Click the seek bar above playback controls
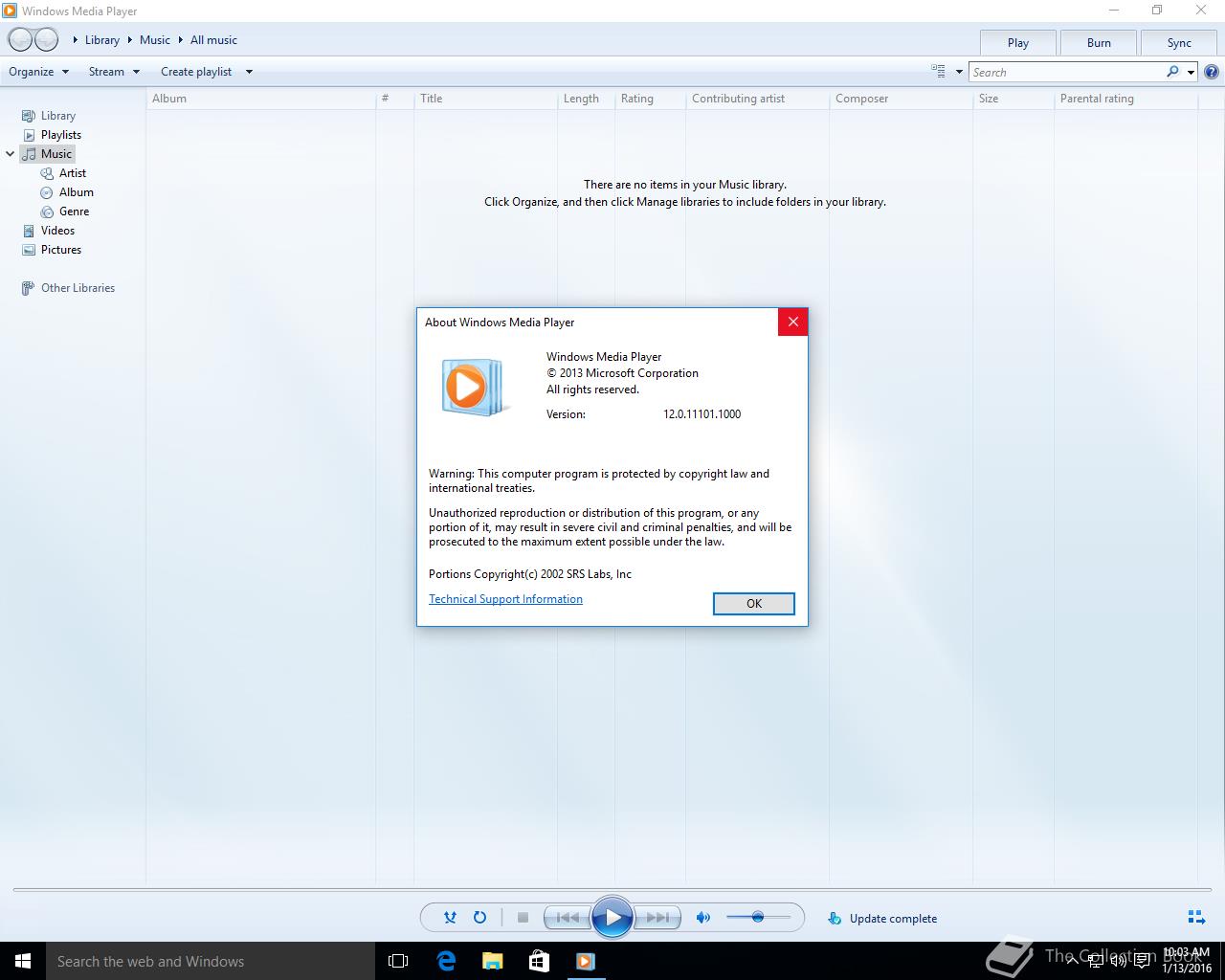Image resolution: width=1225 pixels, height=980 pixels. point(612,890)
